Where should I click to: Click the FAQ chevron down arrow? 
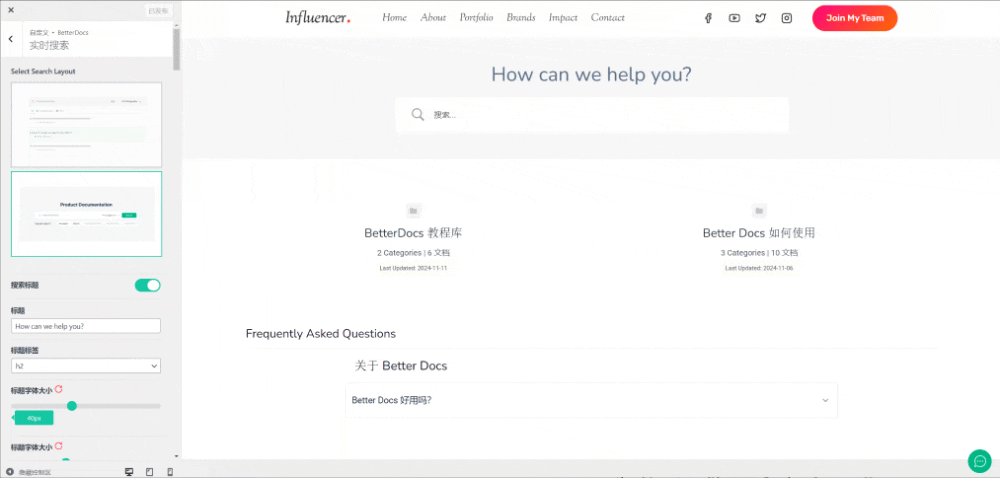click(825, 400)
